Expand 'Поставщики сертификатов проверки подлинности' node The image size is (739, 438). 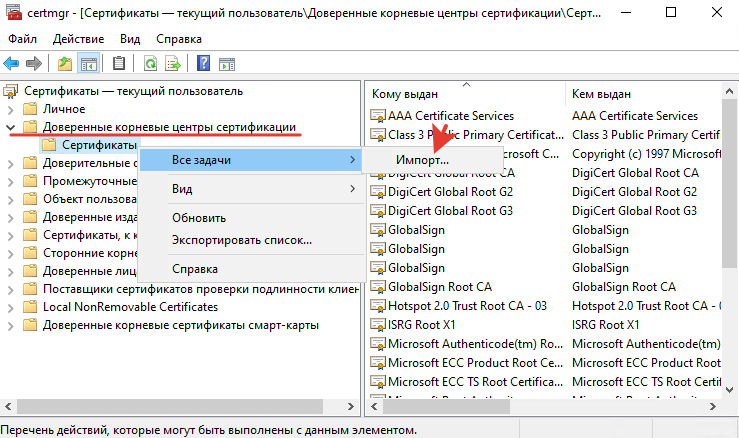[x=11, y=289]
